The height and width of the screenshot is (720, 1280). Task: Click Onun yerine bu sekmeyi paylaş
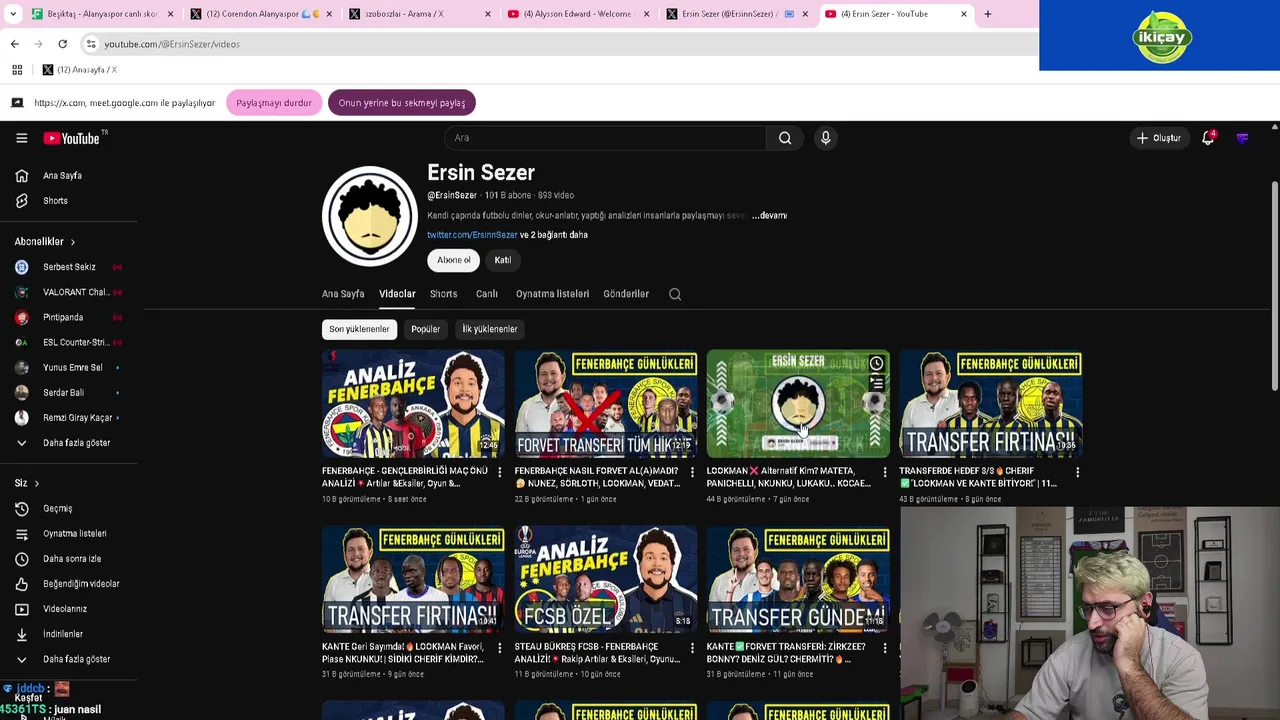click(x=402, y=103)
